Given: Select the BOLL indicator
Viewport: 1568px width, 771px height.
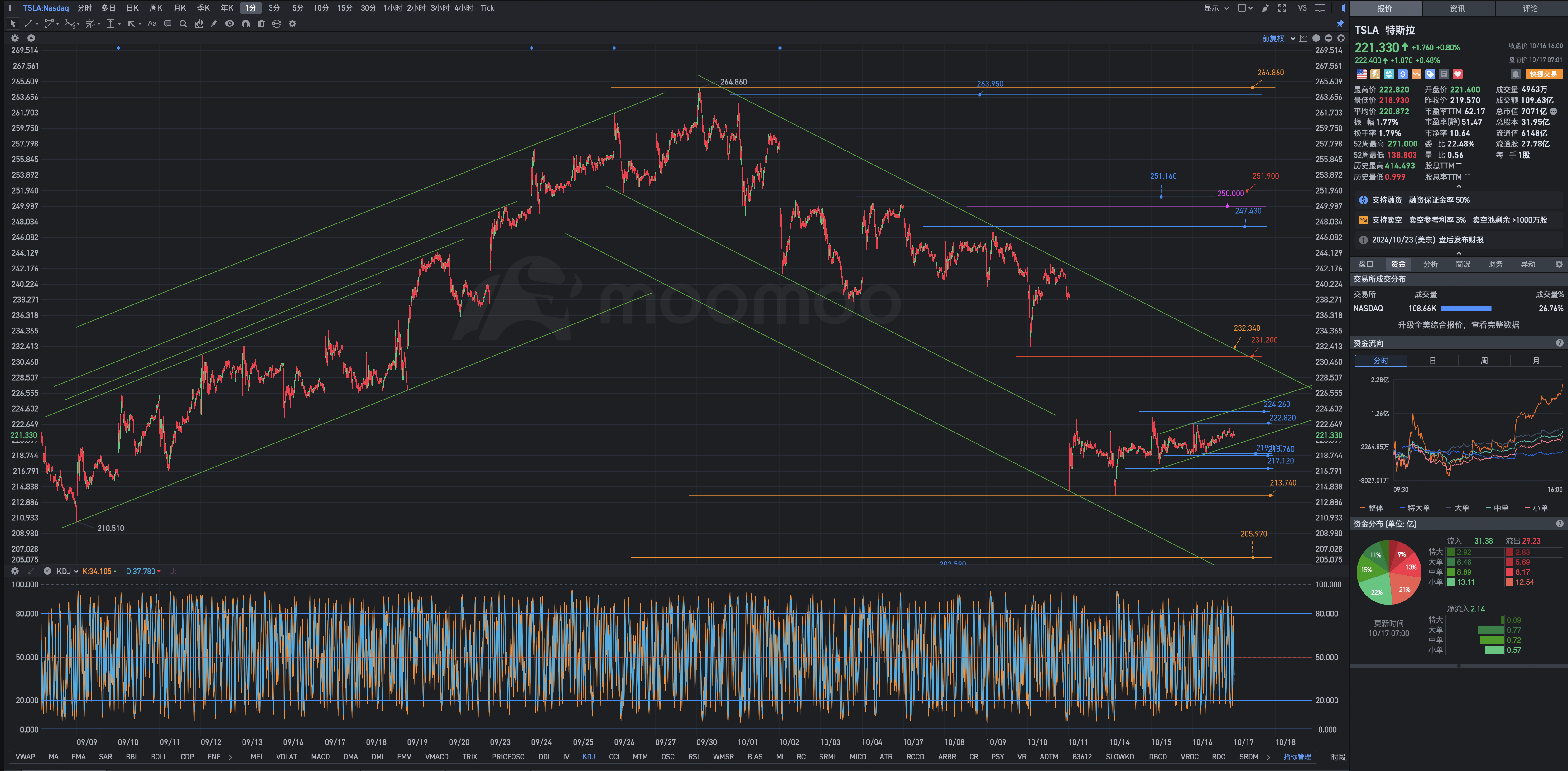Looking at the screenshot, I should (159, 757).
